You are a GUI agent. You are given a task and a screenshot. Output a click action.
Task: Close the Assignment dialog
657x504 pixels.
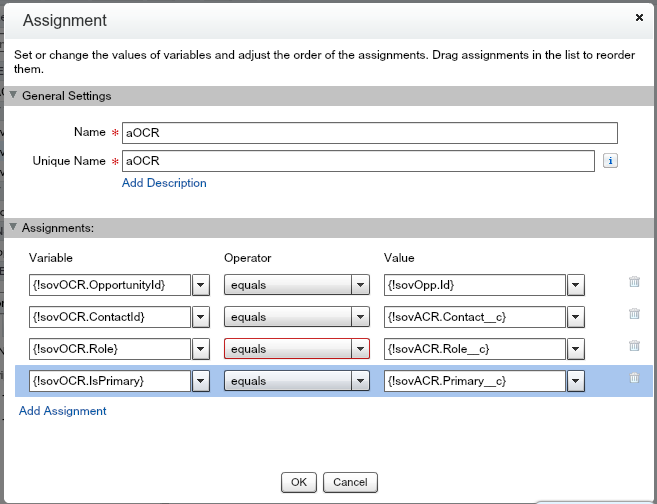click(x=640, y=18)
